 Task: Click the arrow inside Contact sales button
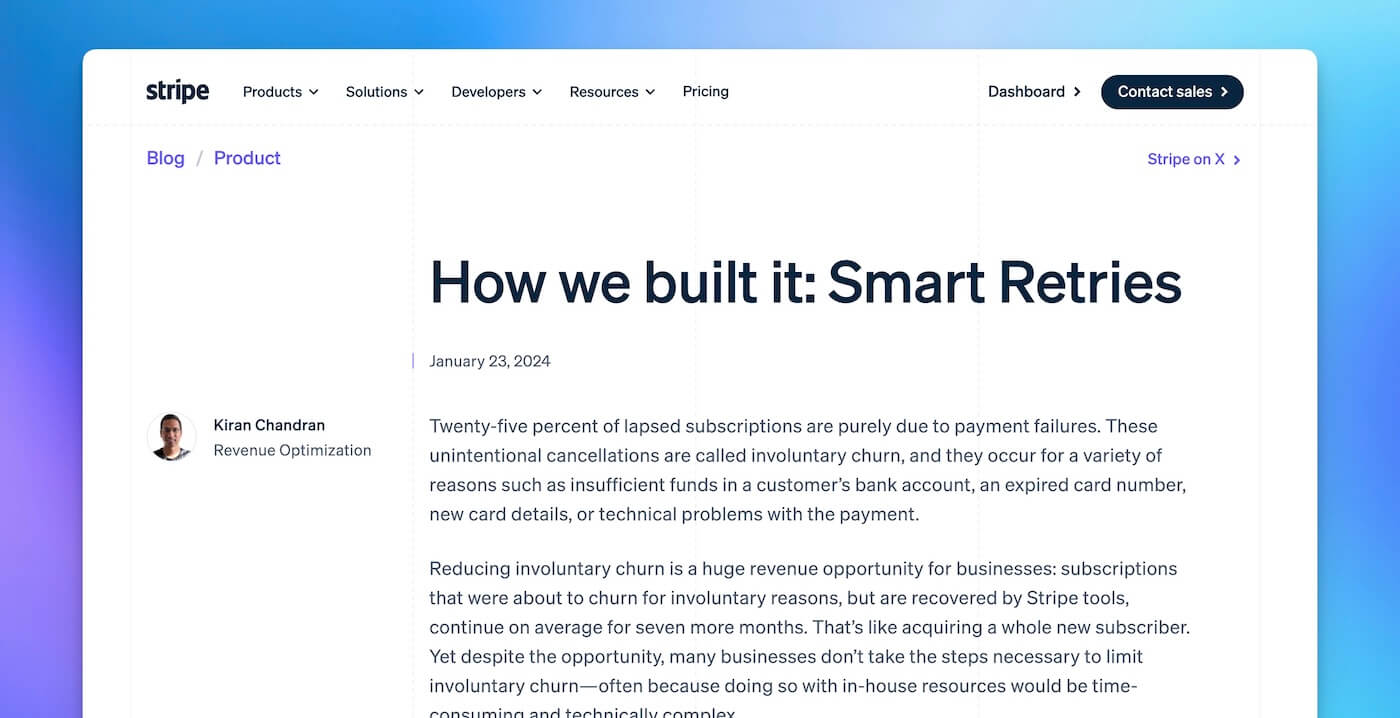click(x=1225, y=91)
